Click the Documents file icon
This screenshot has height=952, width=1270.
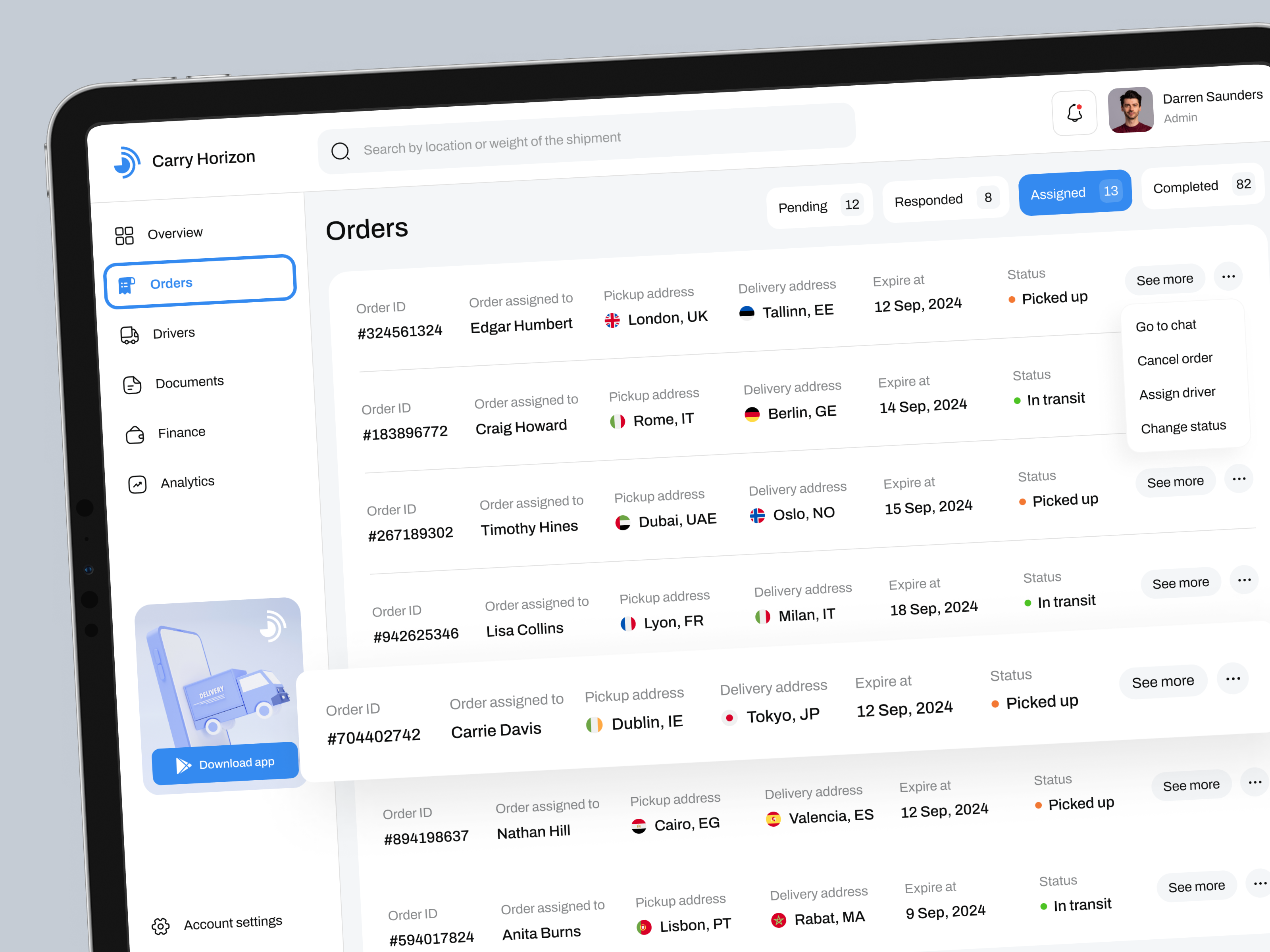(x=132, y=384)
